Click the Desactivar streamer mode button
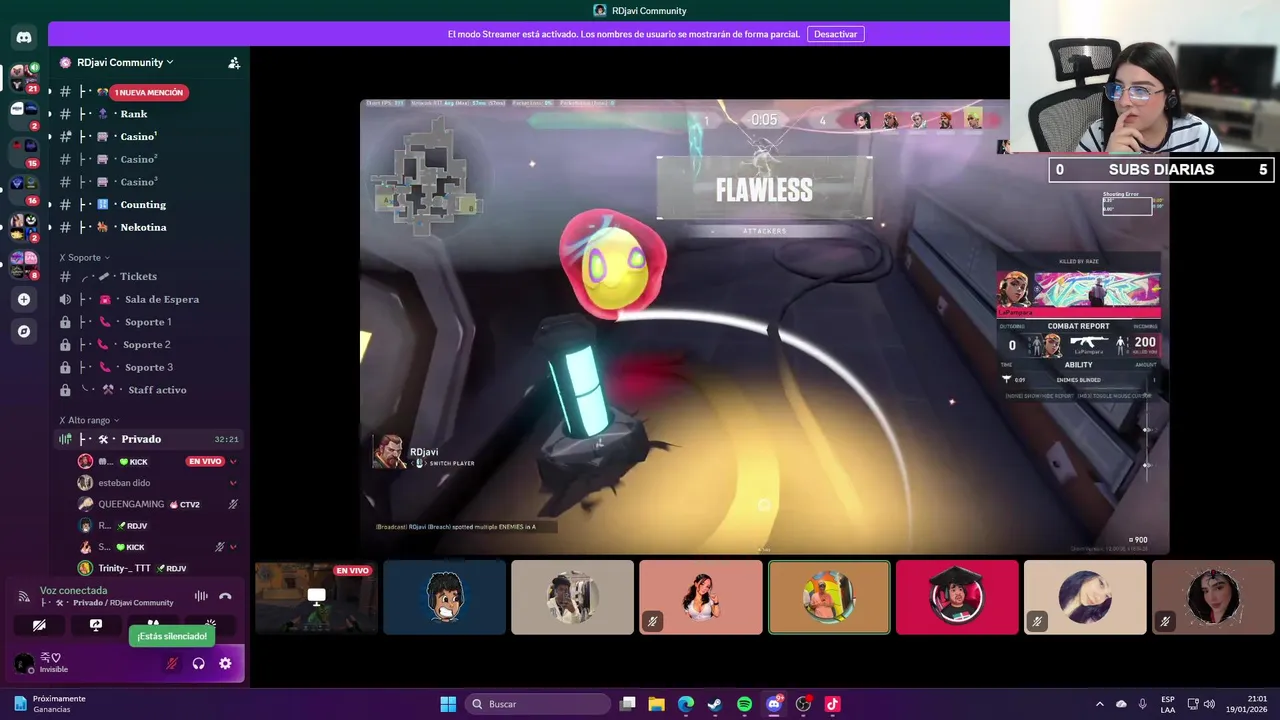Viewport: 1280px width, 720px height. 836,34
